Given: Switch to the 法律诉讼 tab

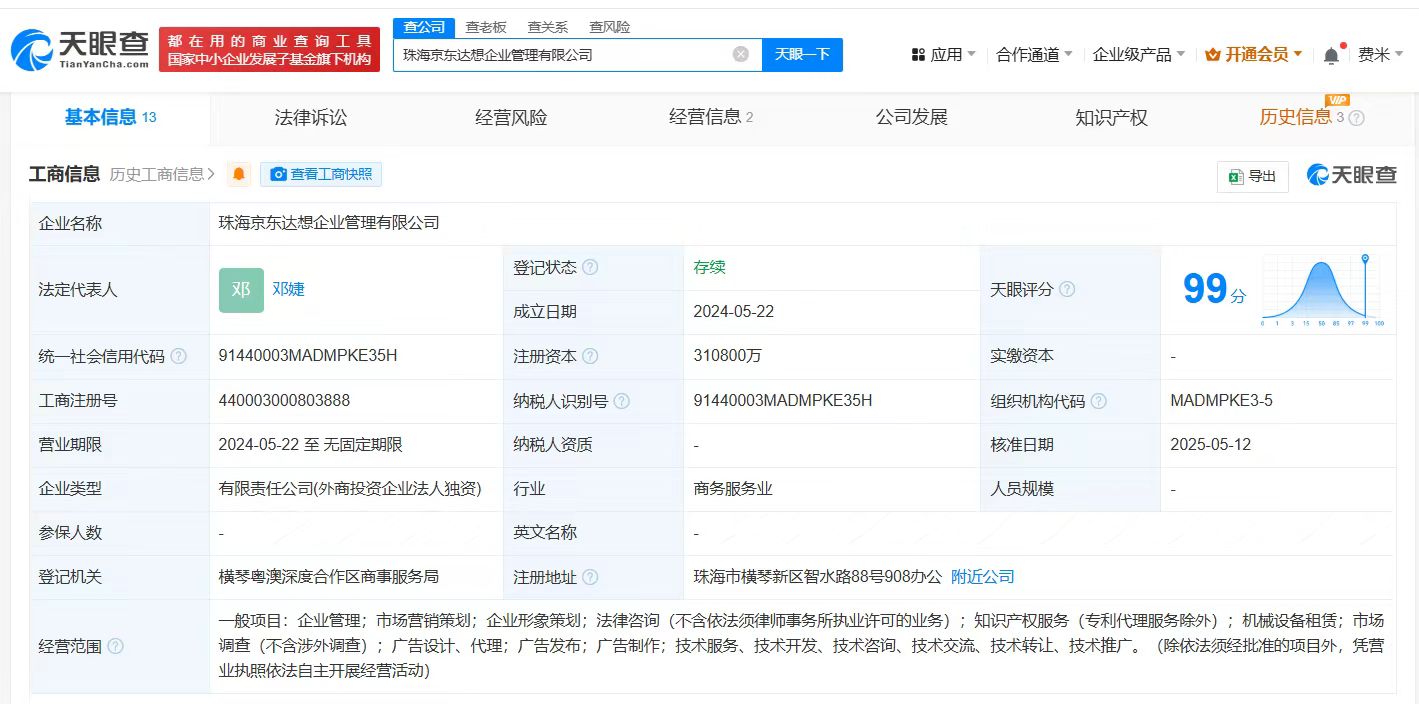Looking at the screenshot, I should 311,118.
